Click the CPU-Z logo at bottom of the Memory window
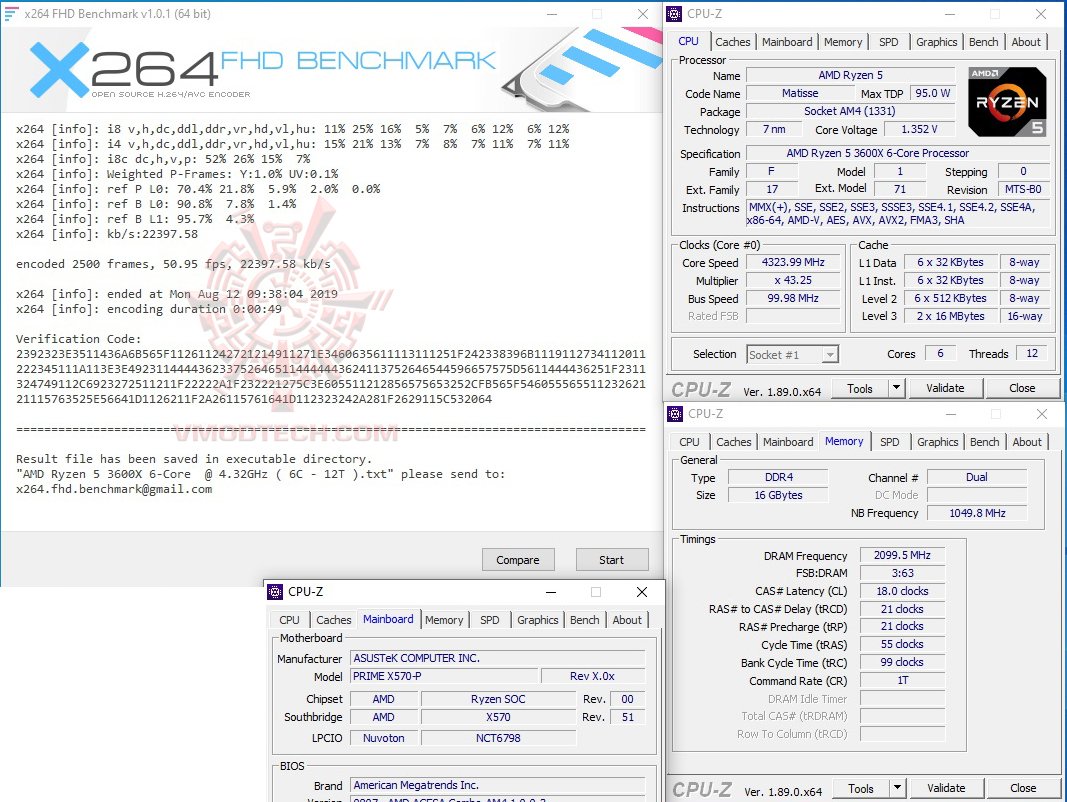Viewport: 1067px width, 802px height. tap(702, 787)
